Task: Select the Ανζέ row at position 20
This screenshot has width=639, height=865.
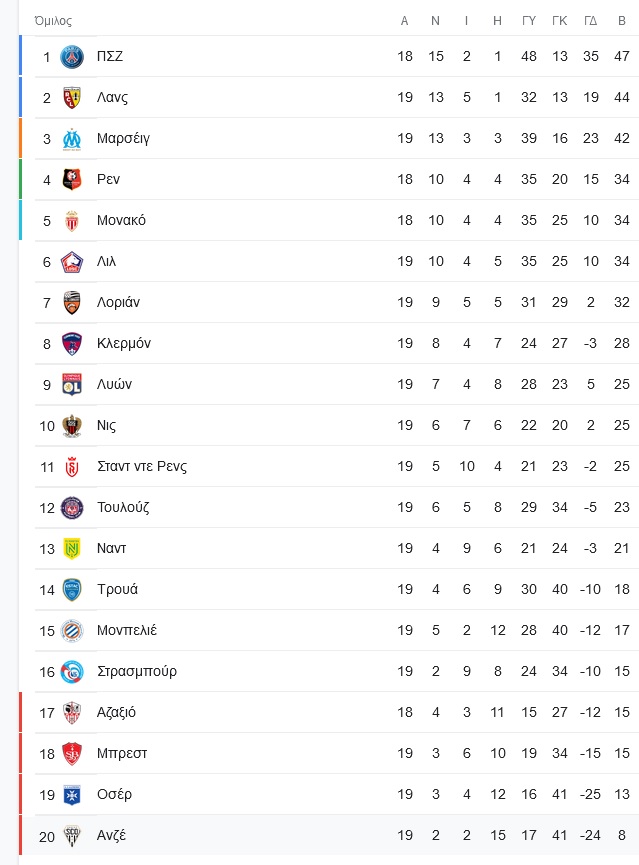Action: pos(329,835)
